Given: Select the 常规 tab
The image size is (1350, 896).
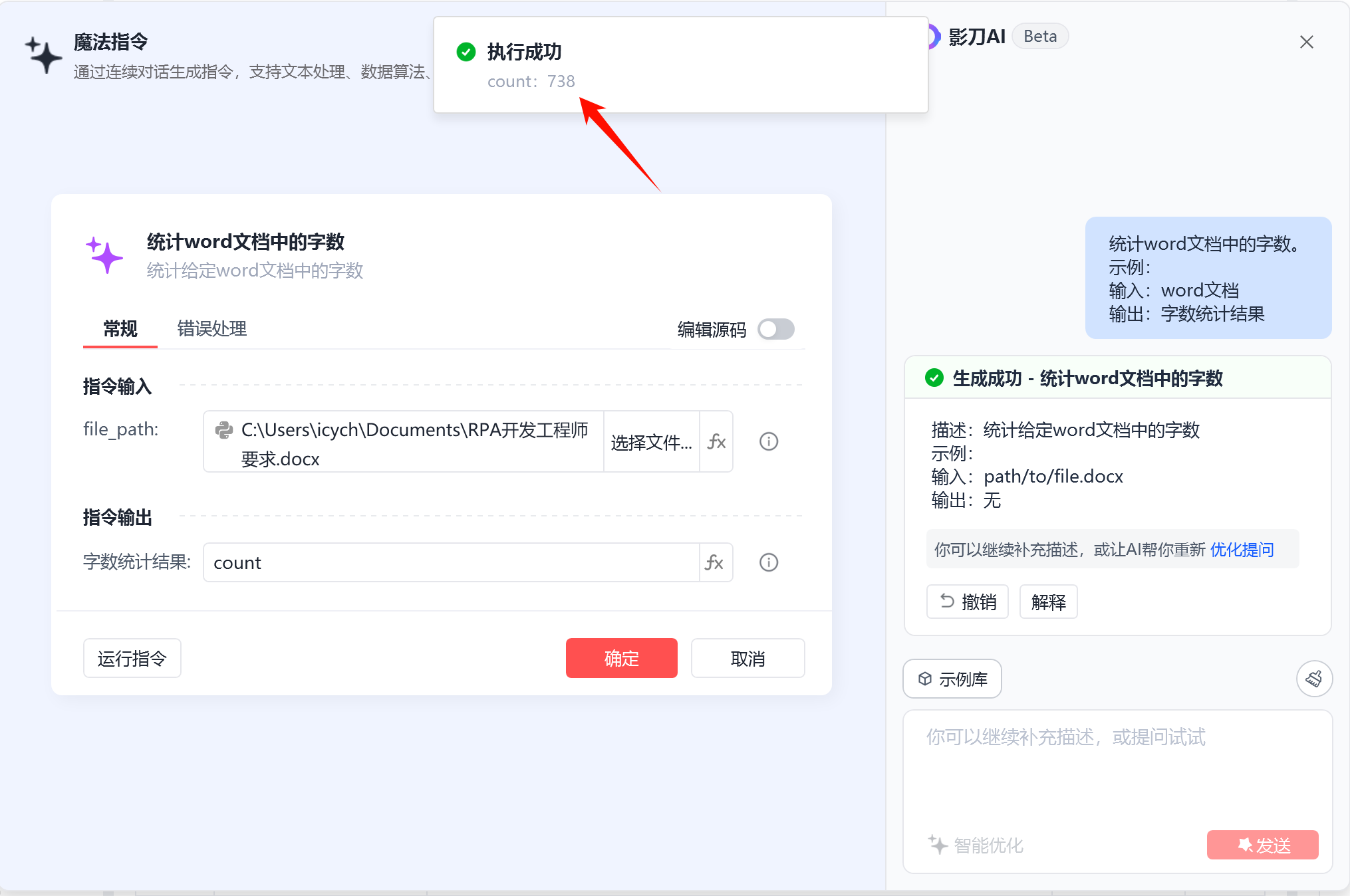Looking at the screenshot, I should pyautogui.click(x=120, y=328).
